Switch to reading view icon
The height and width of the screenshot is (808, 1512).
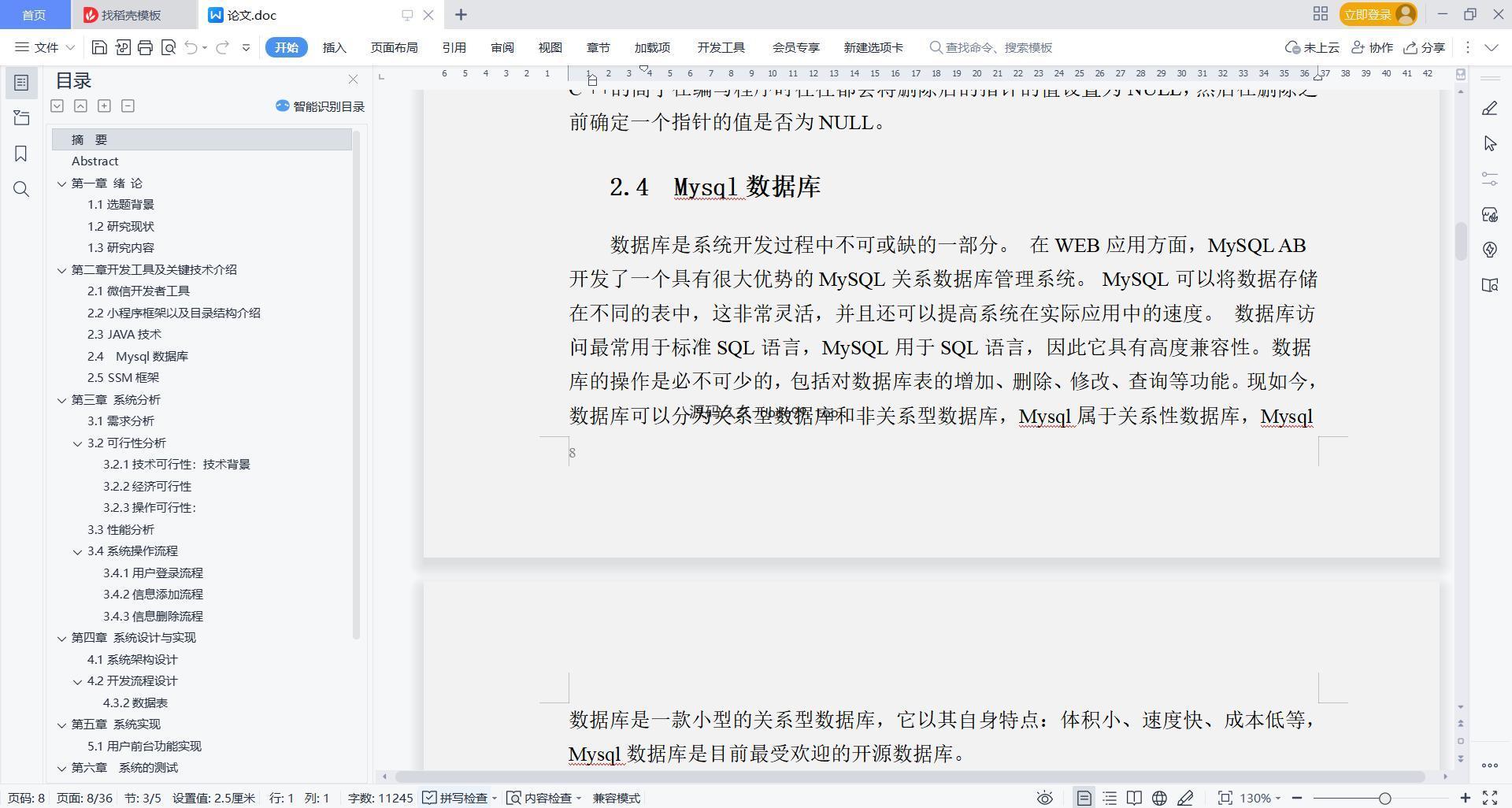pos(1134,798)
